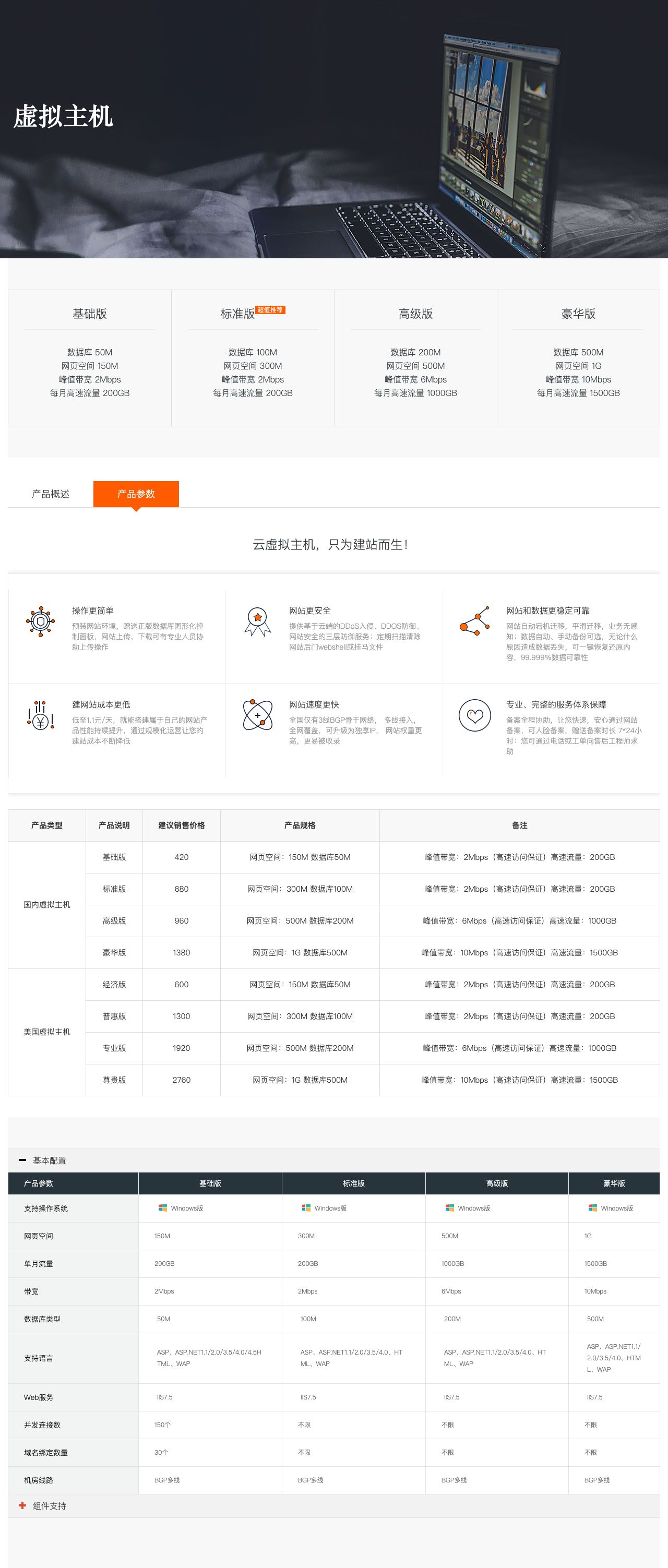Click Windows logo in 豪华版 column

tap(592, 1207)
